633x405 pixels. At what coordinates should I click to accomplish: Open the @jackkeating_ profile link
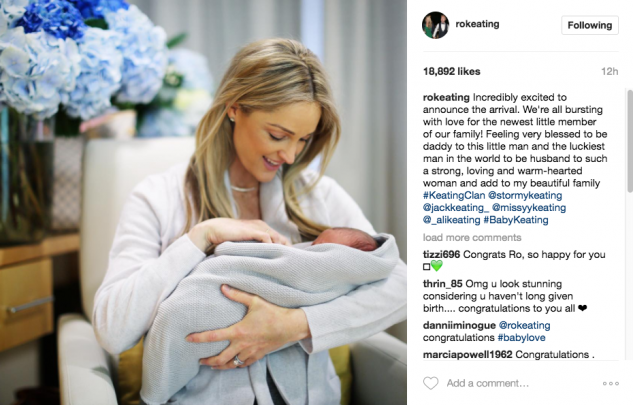[456, 208]
